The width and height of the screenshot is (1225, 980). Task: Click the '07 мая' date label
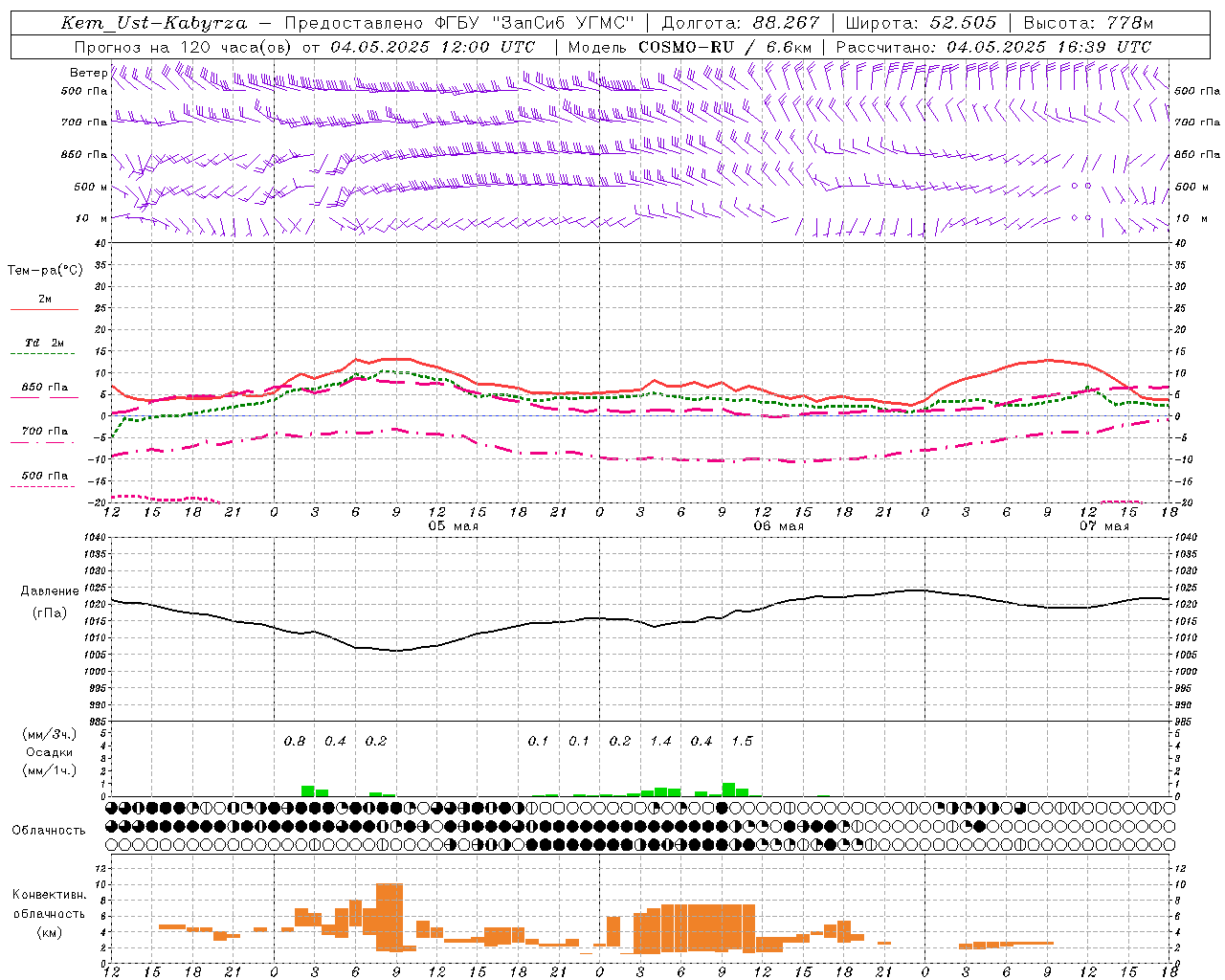pos(1103,526)
